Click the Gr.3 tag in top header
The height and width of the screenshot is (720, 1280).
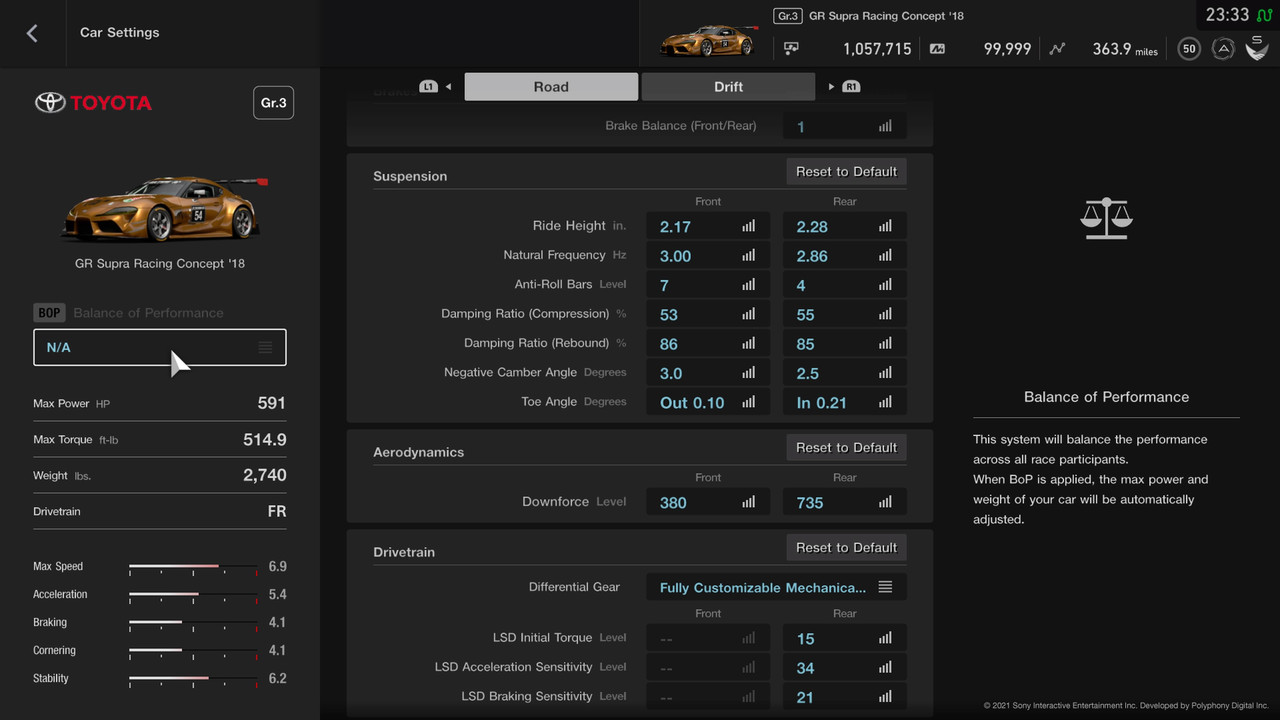788,16
